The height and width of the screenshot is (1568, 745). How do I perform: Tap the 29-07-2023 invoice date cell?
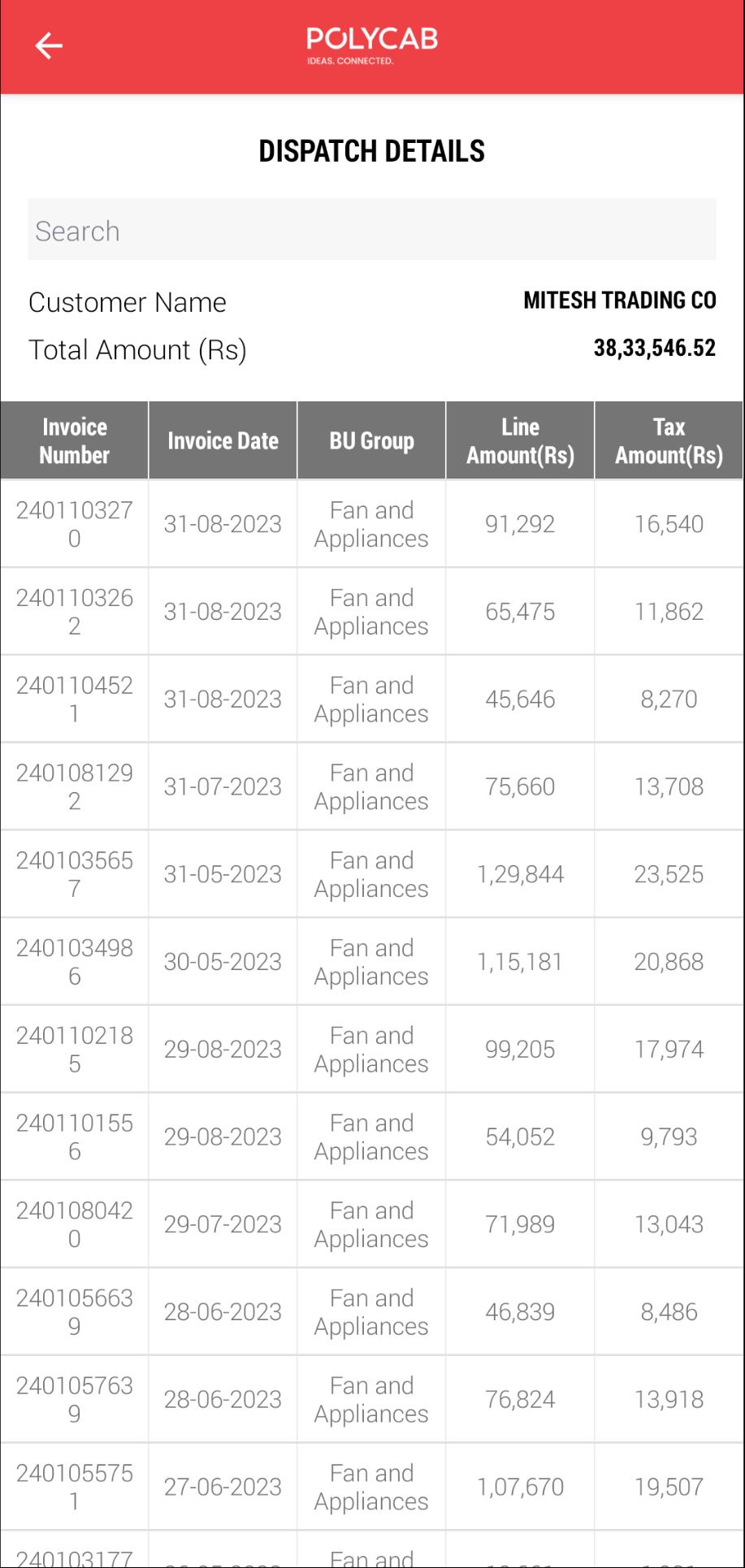[223, 1224]
